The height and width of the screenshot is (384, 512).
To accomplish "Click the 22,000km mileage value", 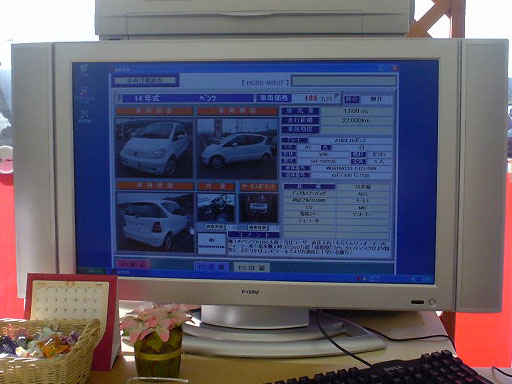I will click(356, 120).
